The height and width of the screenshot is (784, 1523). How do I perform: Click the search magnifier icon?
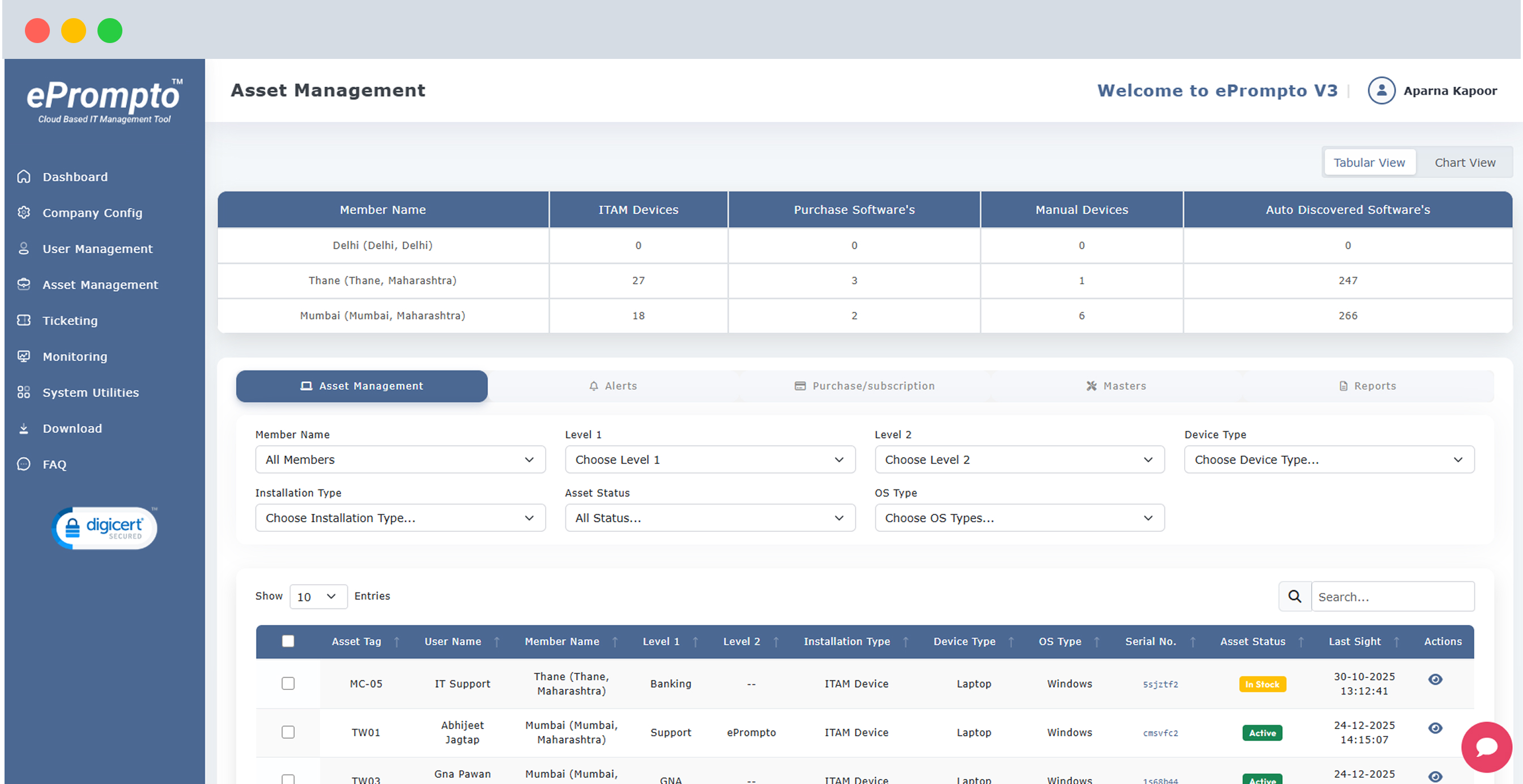pyautogui.click(x=1294, y=596)
